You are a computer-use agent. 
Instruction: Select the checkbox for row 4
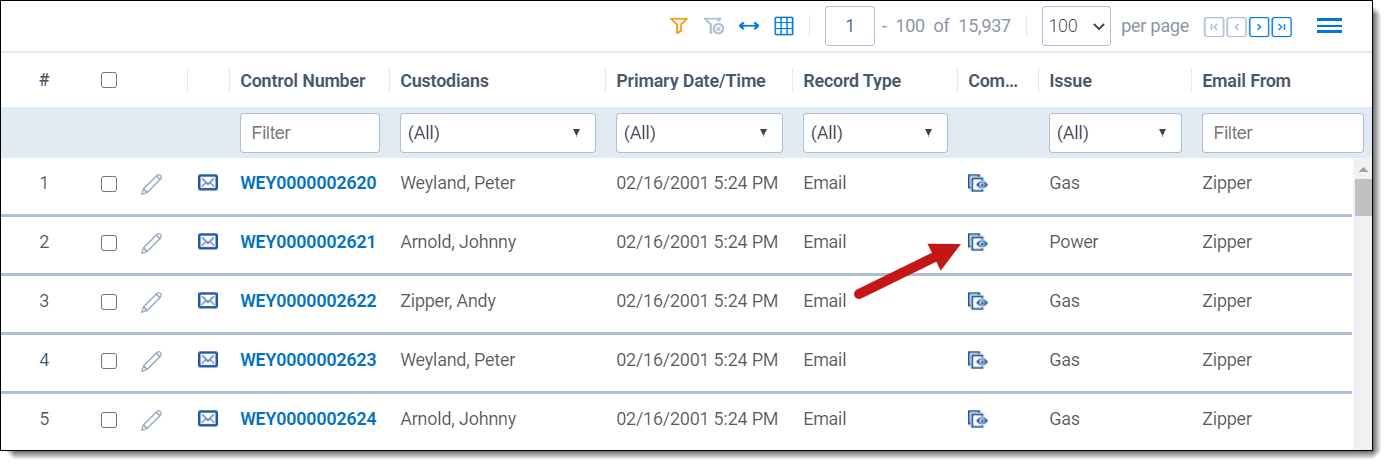coord(109,360)
